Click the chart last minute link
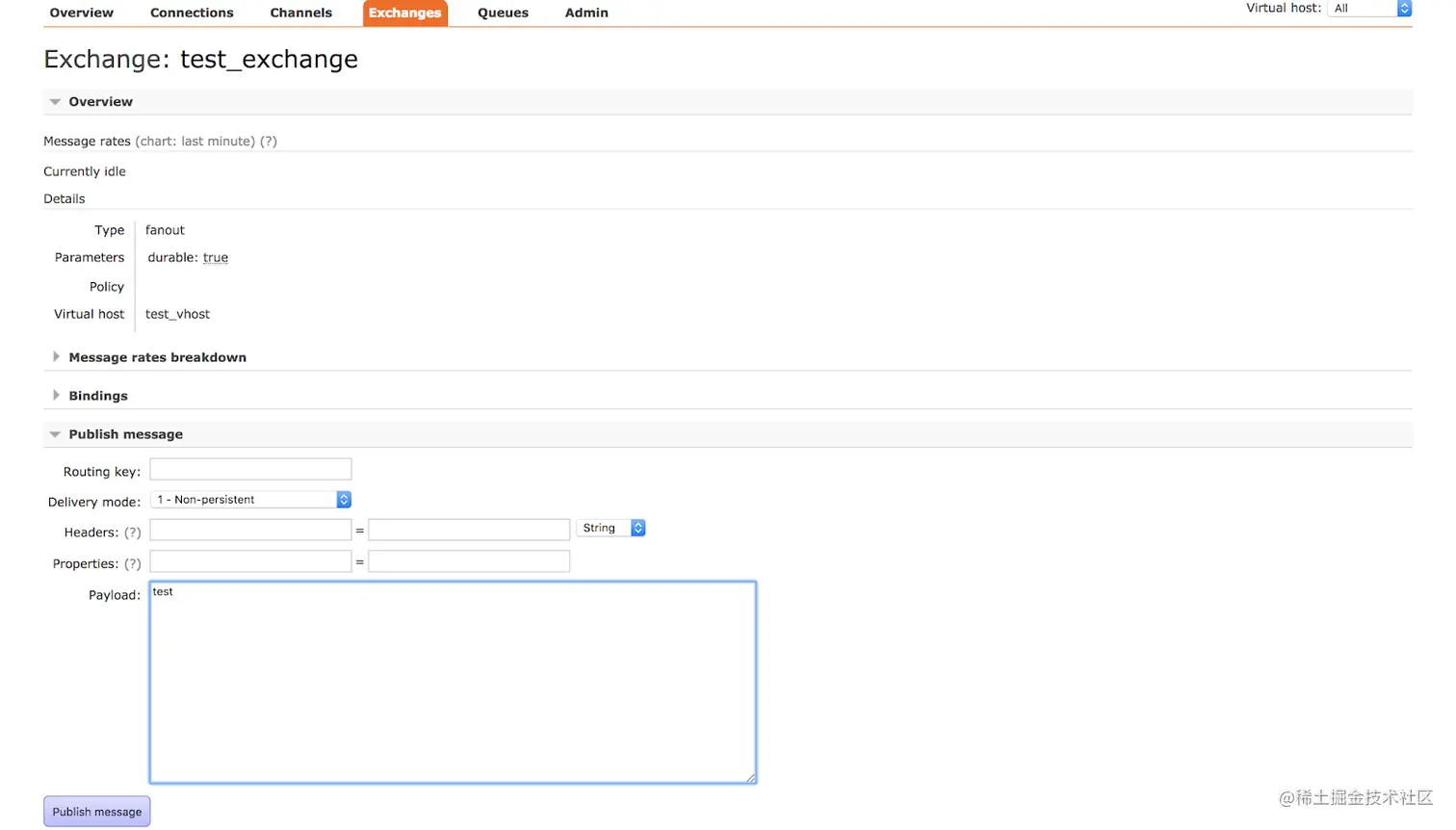The image size is (1456, 830). 195,142
